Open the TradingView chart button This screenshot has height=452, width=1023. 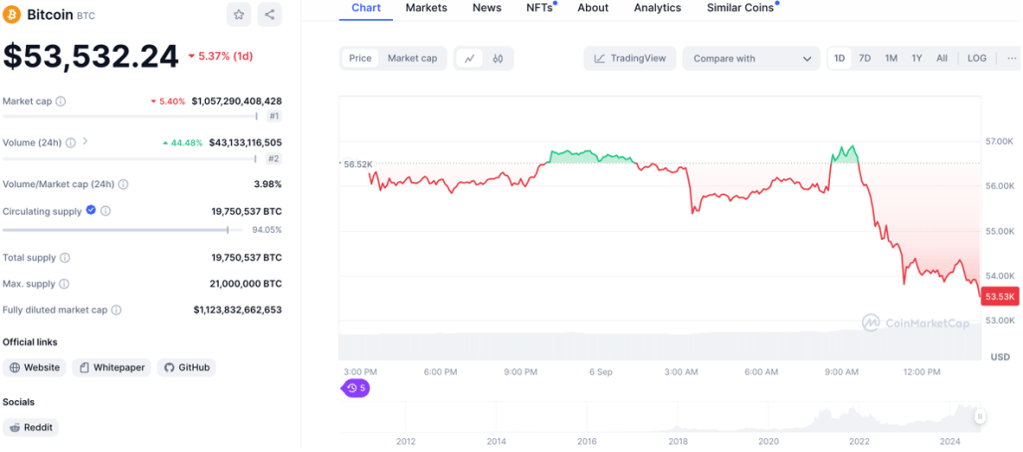(630, 58)
